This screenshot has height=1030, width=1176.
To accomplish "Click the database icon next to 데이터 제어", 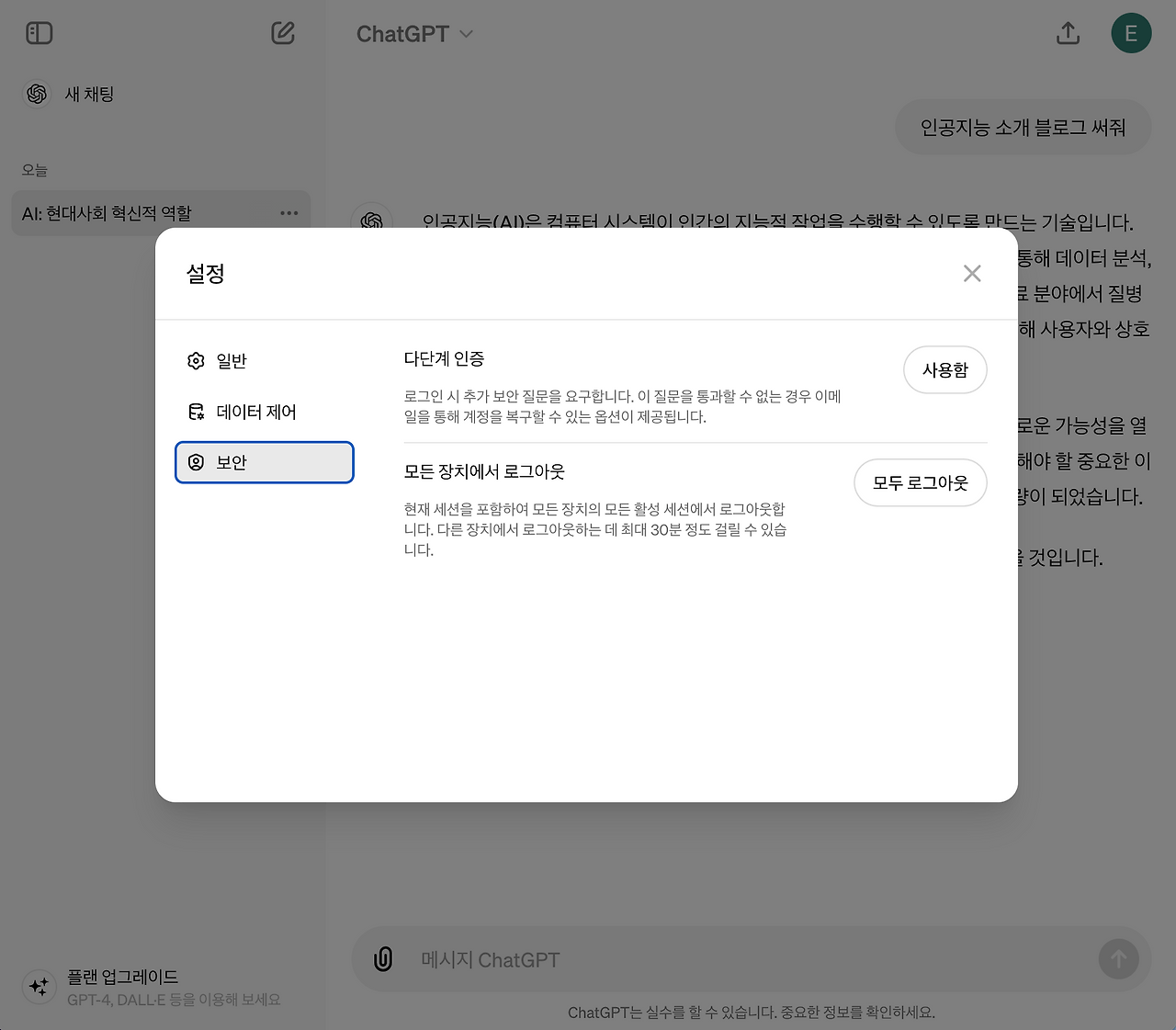I will point(196,412).
